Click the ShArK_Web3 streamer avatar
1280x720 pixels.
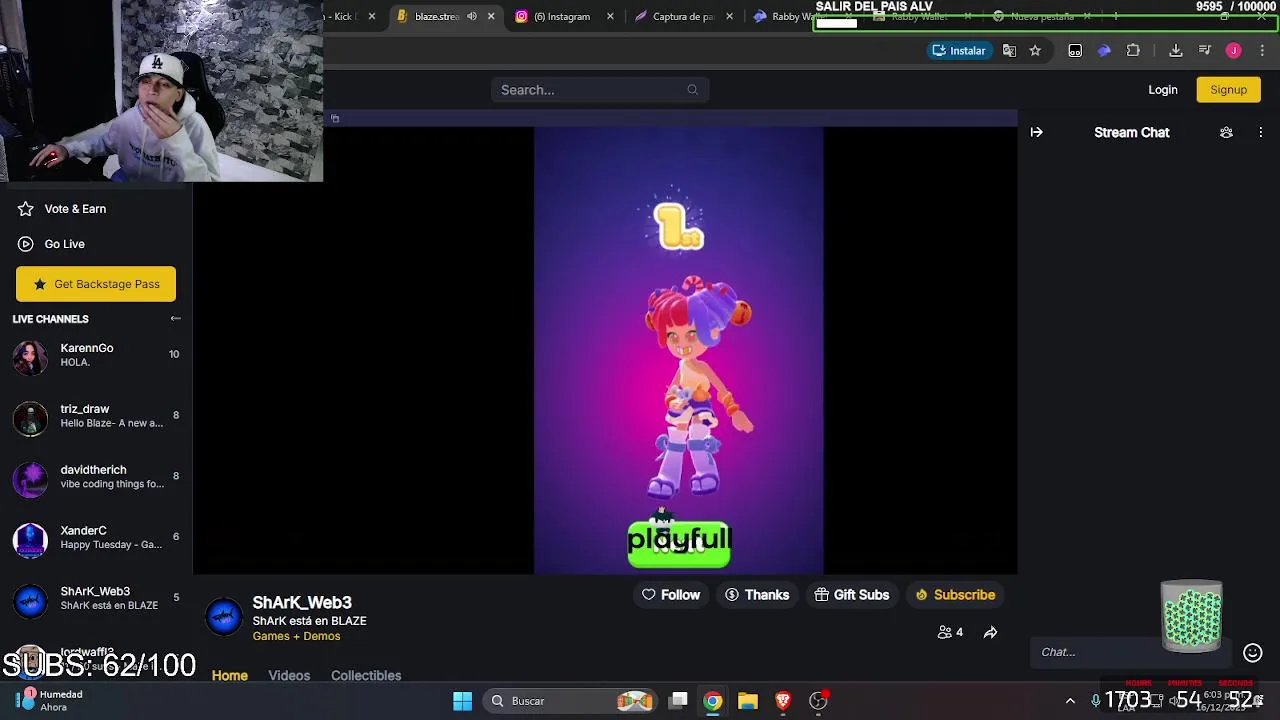(224, 617)
